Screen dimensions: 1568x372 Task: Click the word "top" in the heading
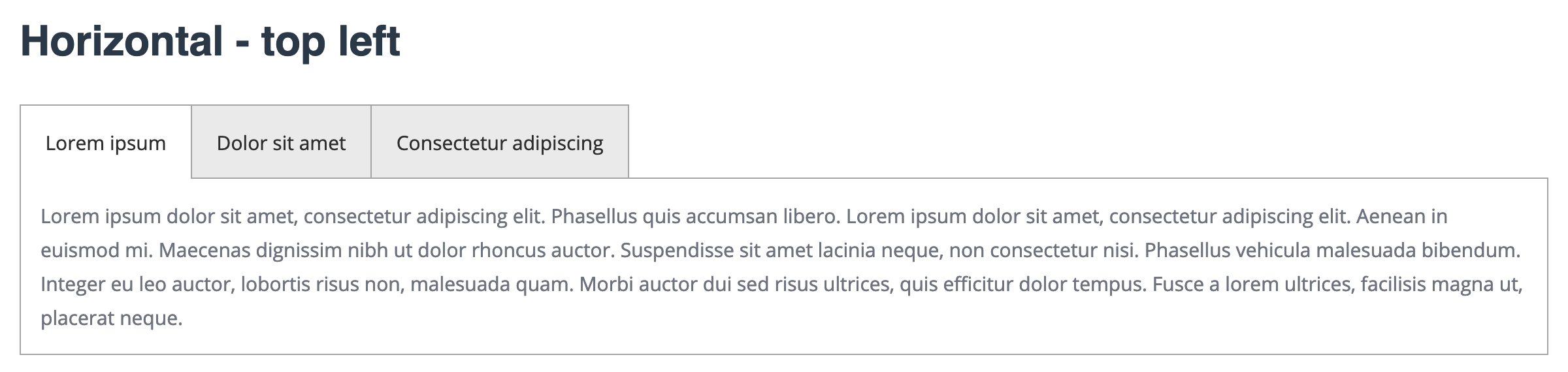point(293,41)
